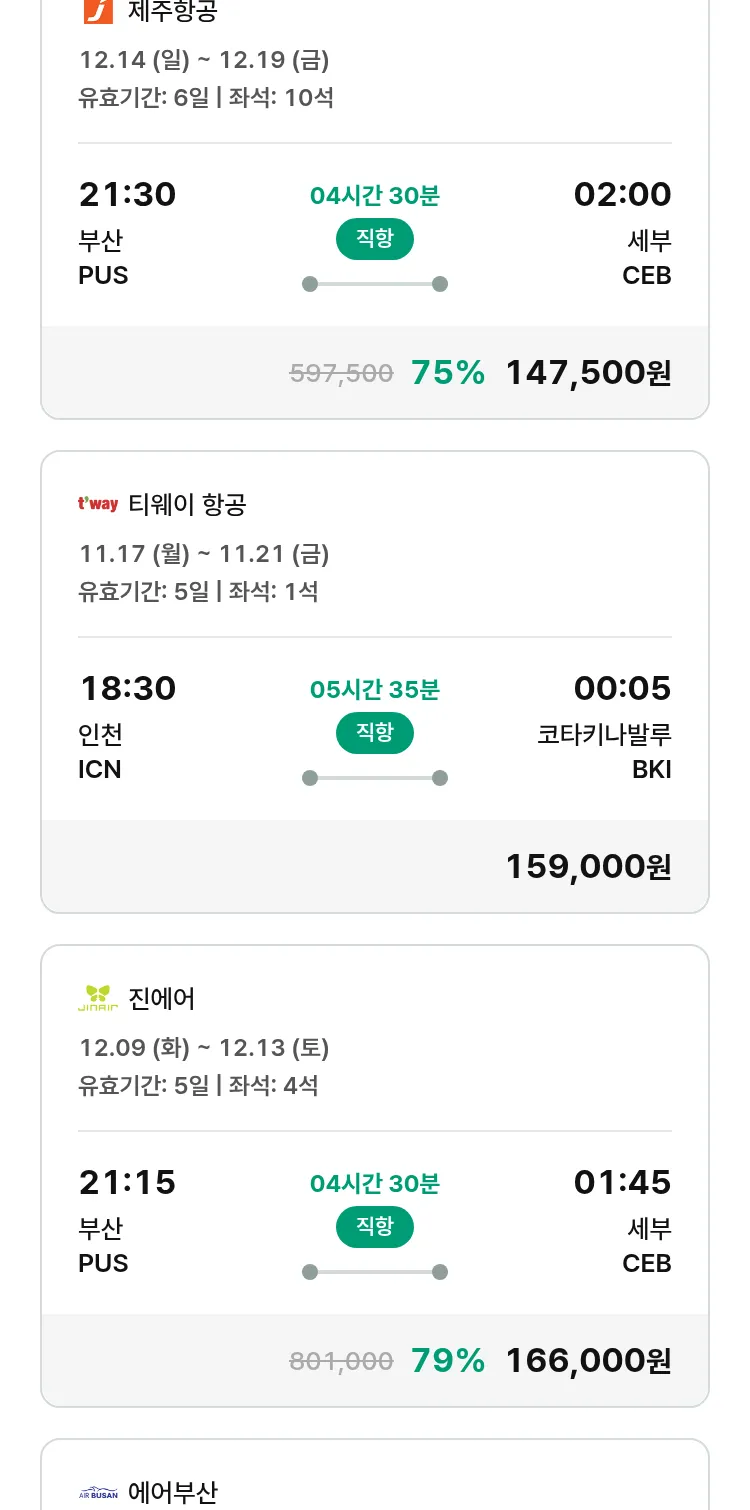Click the Jin Air butterfly logo
Viewport: 750px width, 1510px height.
coord(98,998)
